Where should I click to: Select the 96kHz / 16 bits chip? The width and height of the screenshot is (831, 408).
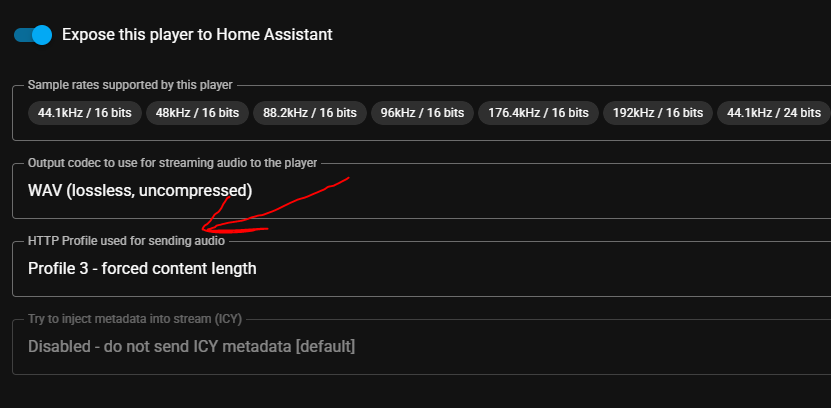click(x=422, y=113)
